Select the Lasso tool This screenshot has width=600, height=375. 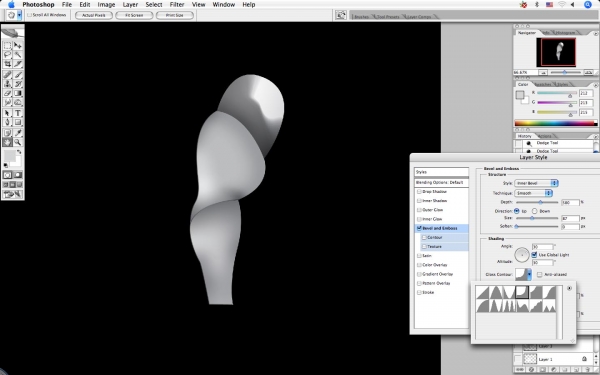(x=7, y=55)
